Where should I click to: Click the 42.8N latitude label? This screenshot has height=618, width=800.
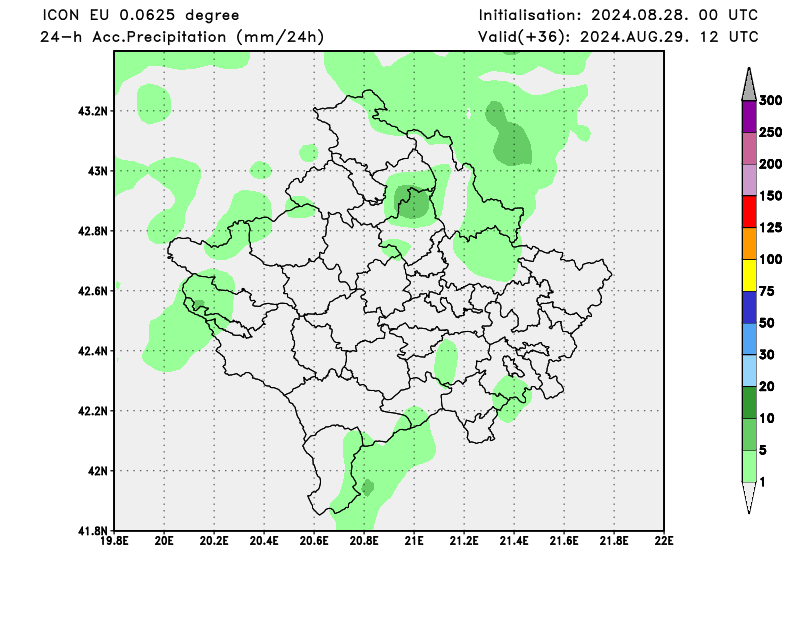pyautogui.click(x=92, y=231)
